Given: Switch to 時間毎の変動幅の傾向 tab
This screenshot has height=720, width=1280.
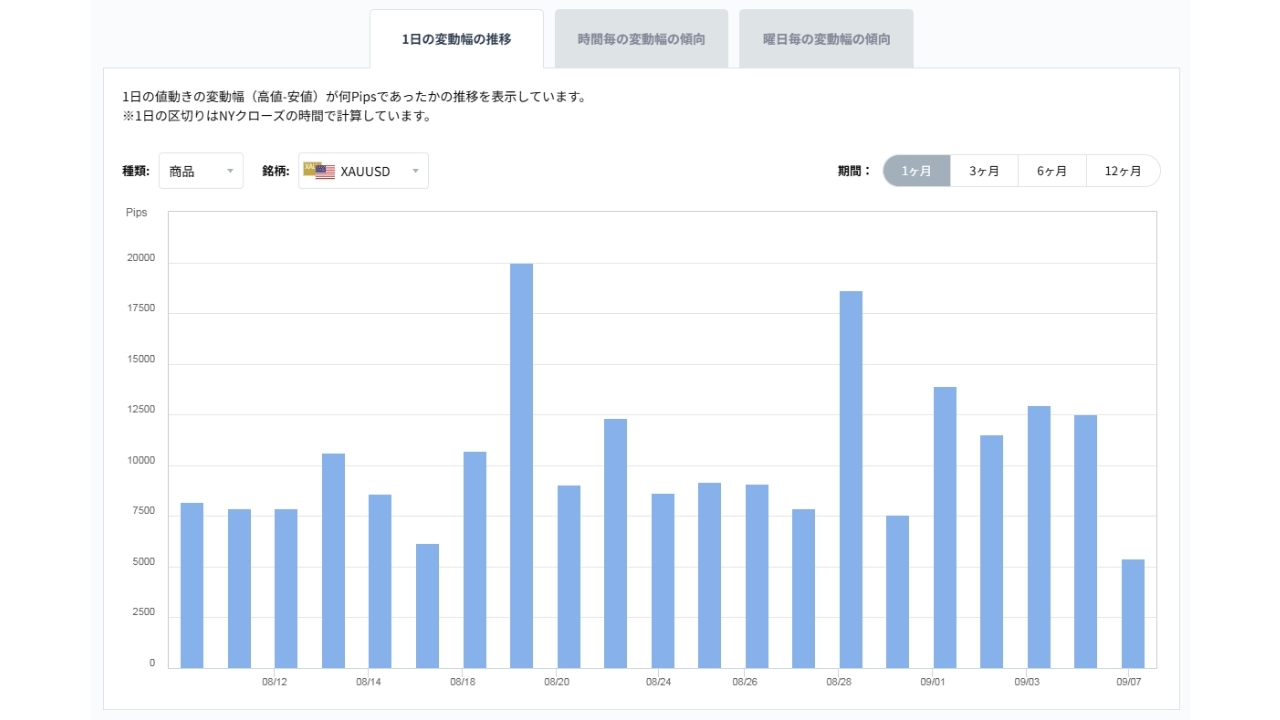Looking at the screenshot, I should [641, 39].
